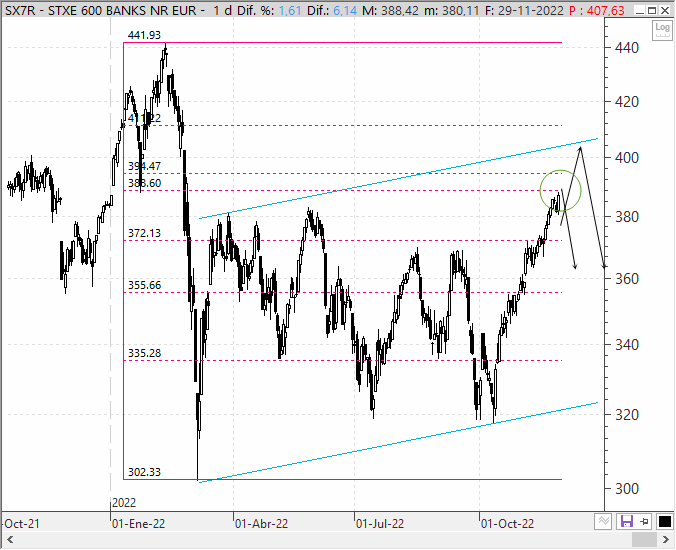
Task: Click the 394.47 Fibonacci level label
Action: [x=144, y=166]
